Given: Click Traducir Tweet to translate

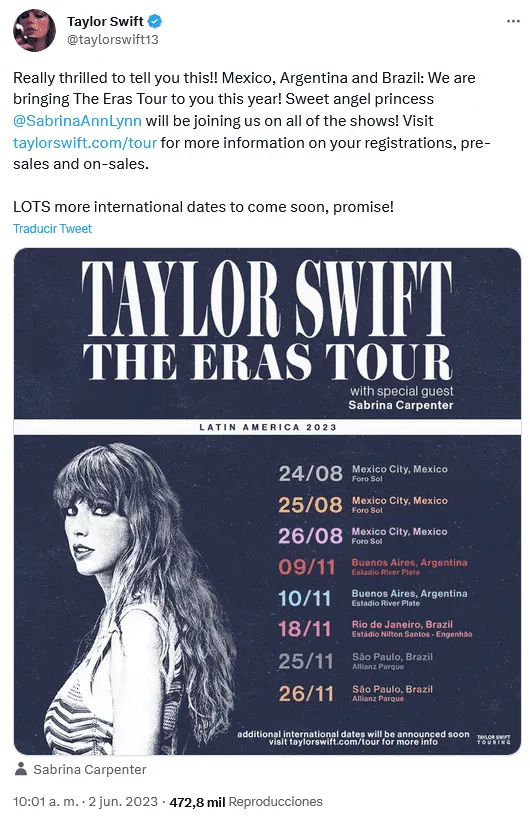Looking at the screenshot, I should click(52, 229).
